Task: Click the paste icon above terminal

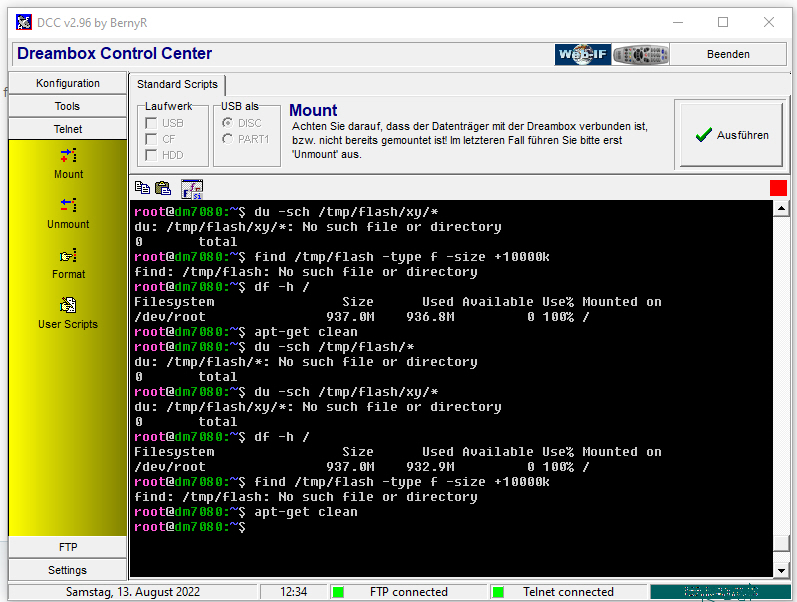Action: click(x=162, y=188)
